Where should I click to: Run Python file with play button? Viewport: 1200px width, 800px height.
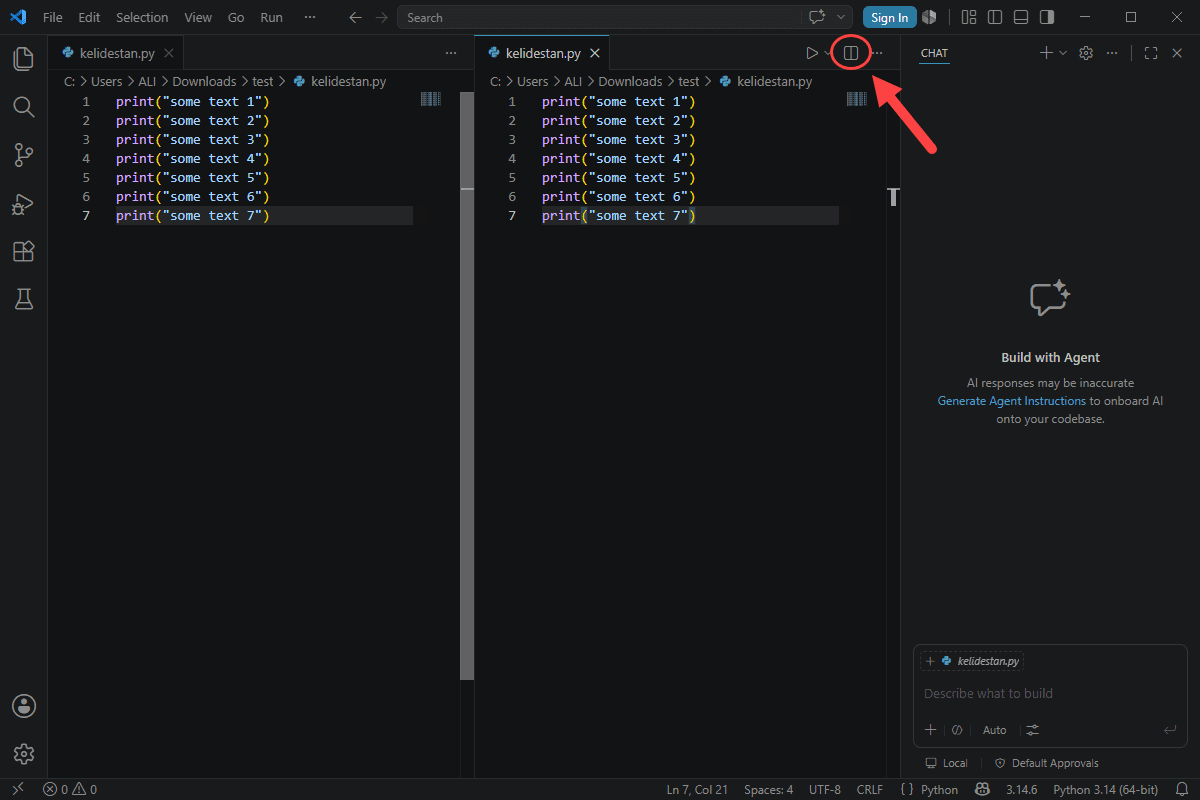pos(811,53)
